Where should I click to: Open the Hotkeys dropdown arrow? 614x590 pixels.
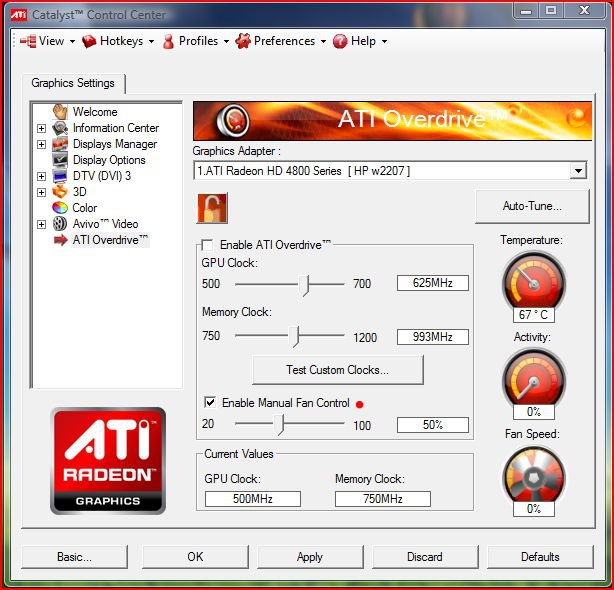[152, 41]
